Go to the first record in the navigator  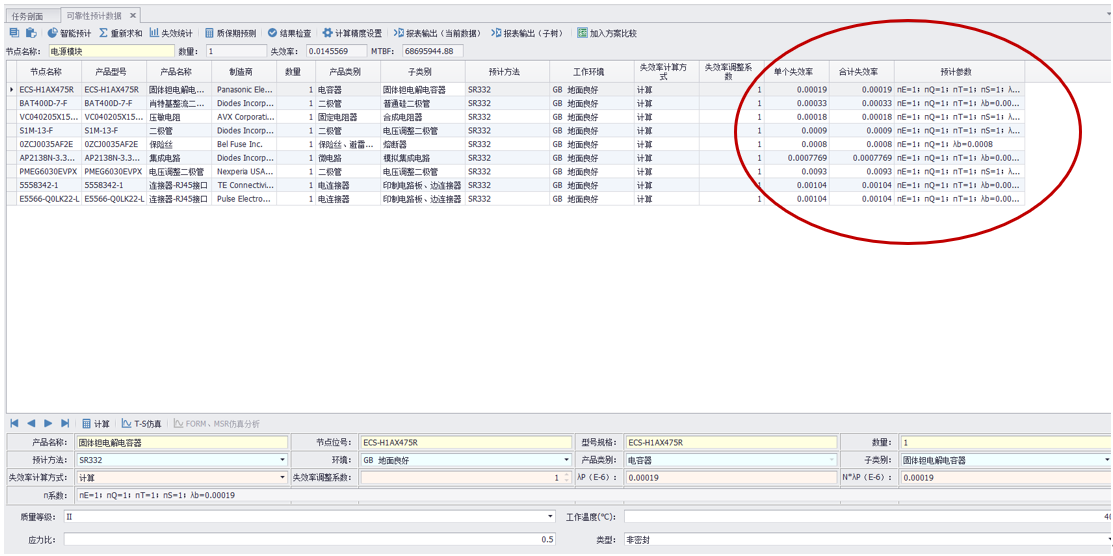(14, 423)
